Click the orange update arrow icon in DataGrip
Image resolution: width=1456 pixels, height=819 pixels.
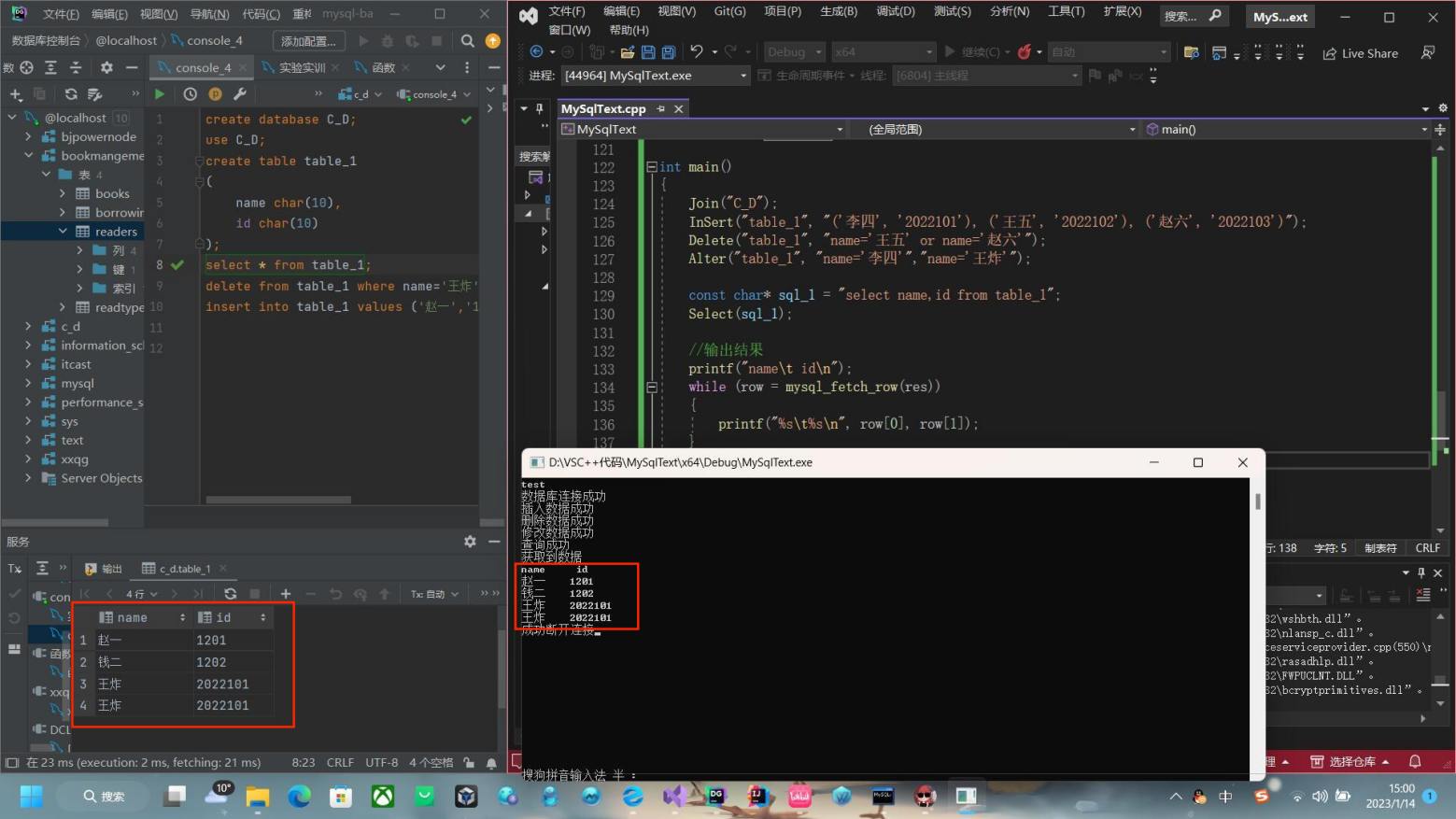[493, 41]
